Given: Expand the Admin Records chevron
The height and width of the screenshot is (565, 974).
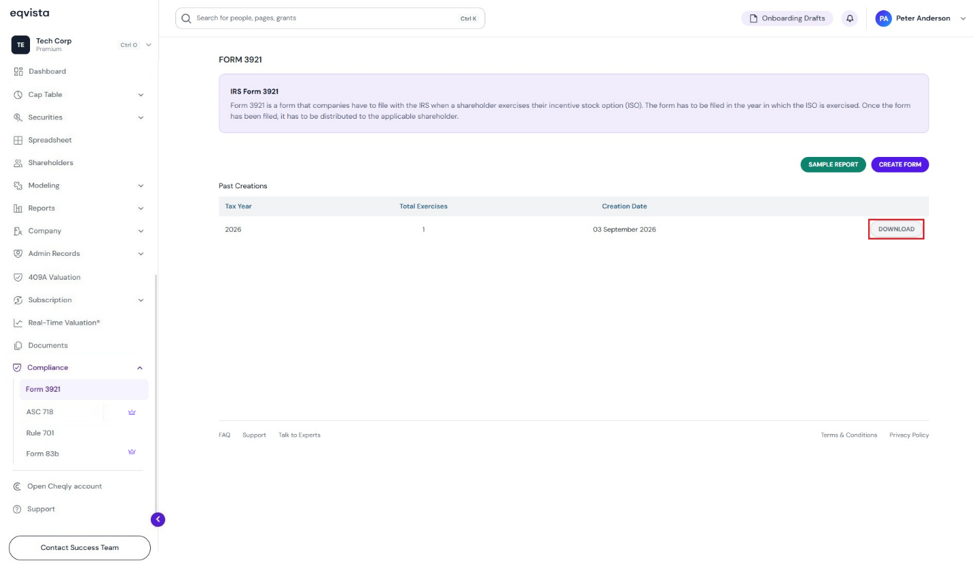Looking at the screenshot, I should click(x=141, y=254).
